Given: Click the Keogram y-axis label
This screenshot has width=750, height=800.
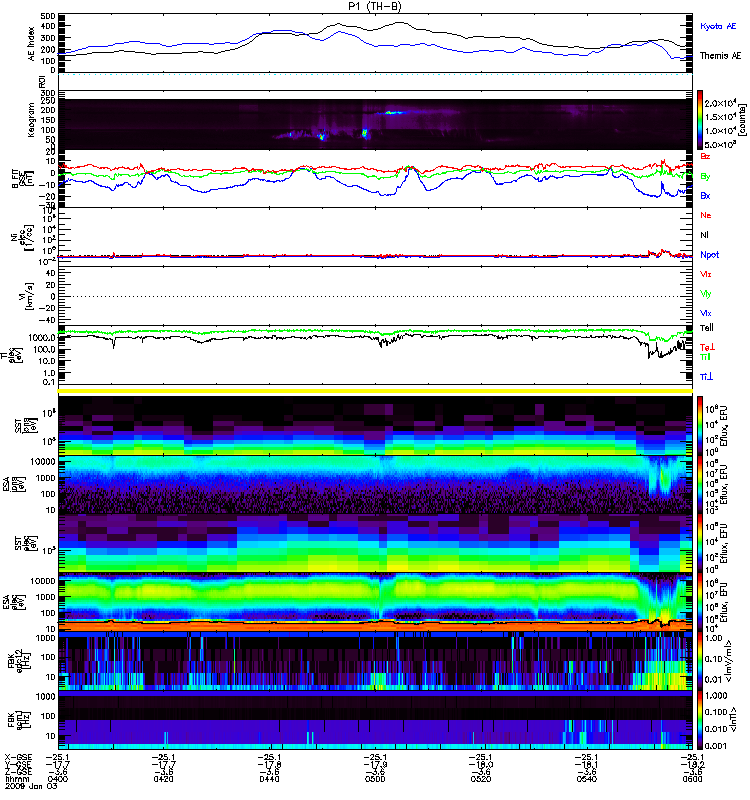Looking at the screenshot, I should pyautogui.click(x=32, y=120).
